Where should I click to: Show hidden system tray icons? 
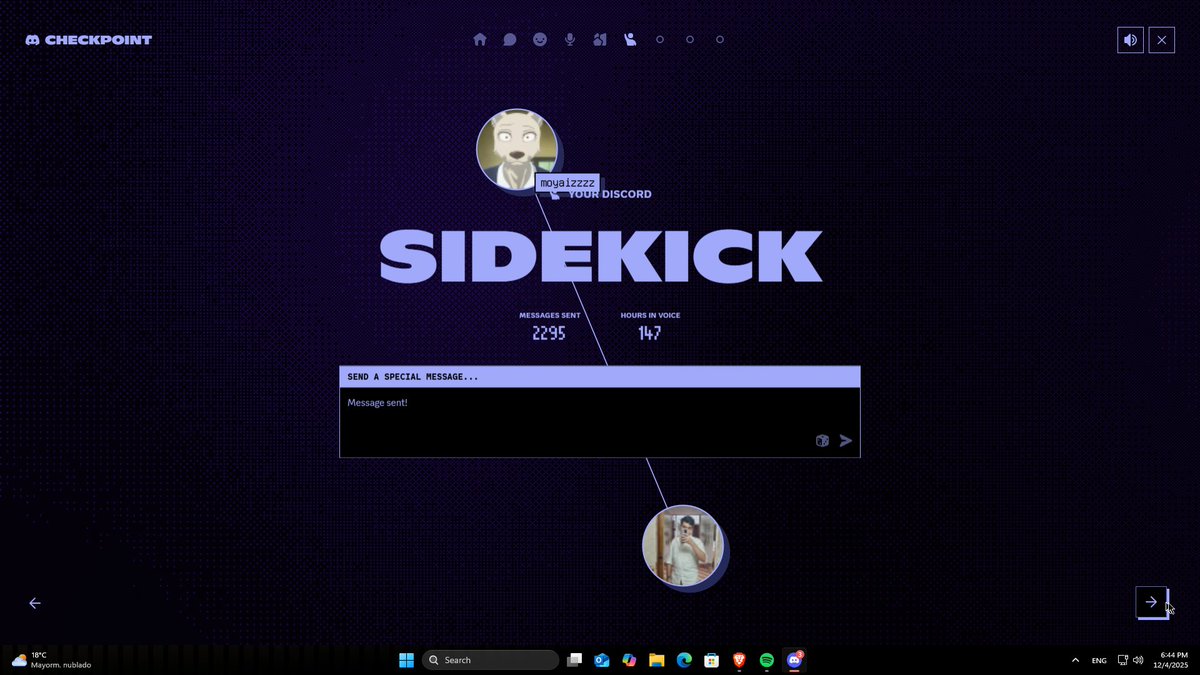[x=1075, y=660]
